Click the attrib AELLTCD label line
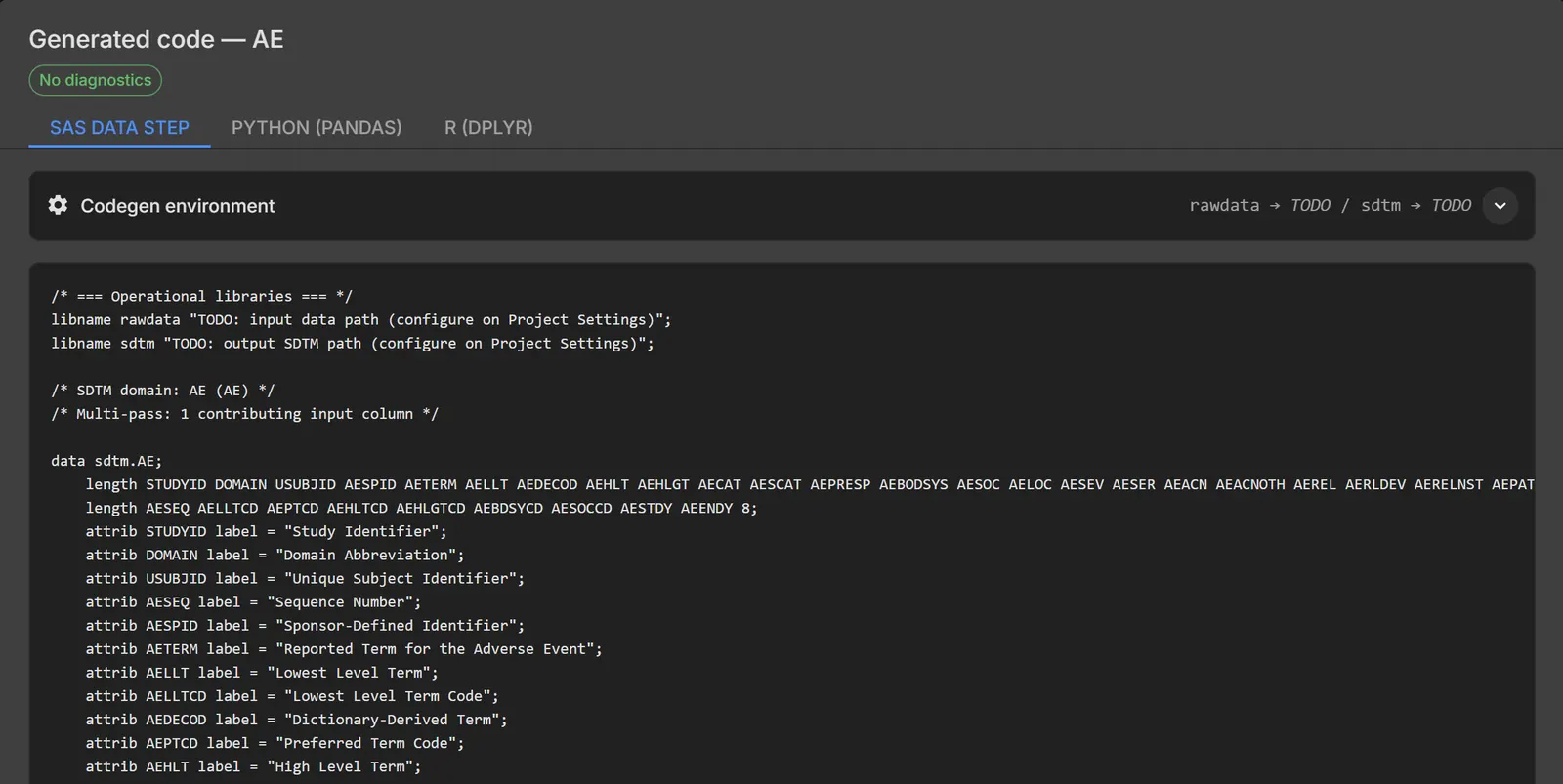Screen dimensions: 1563x784 [292, 695]
